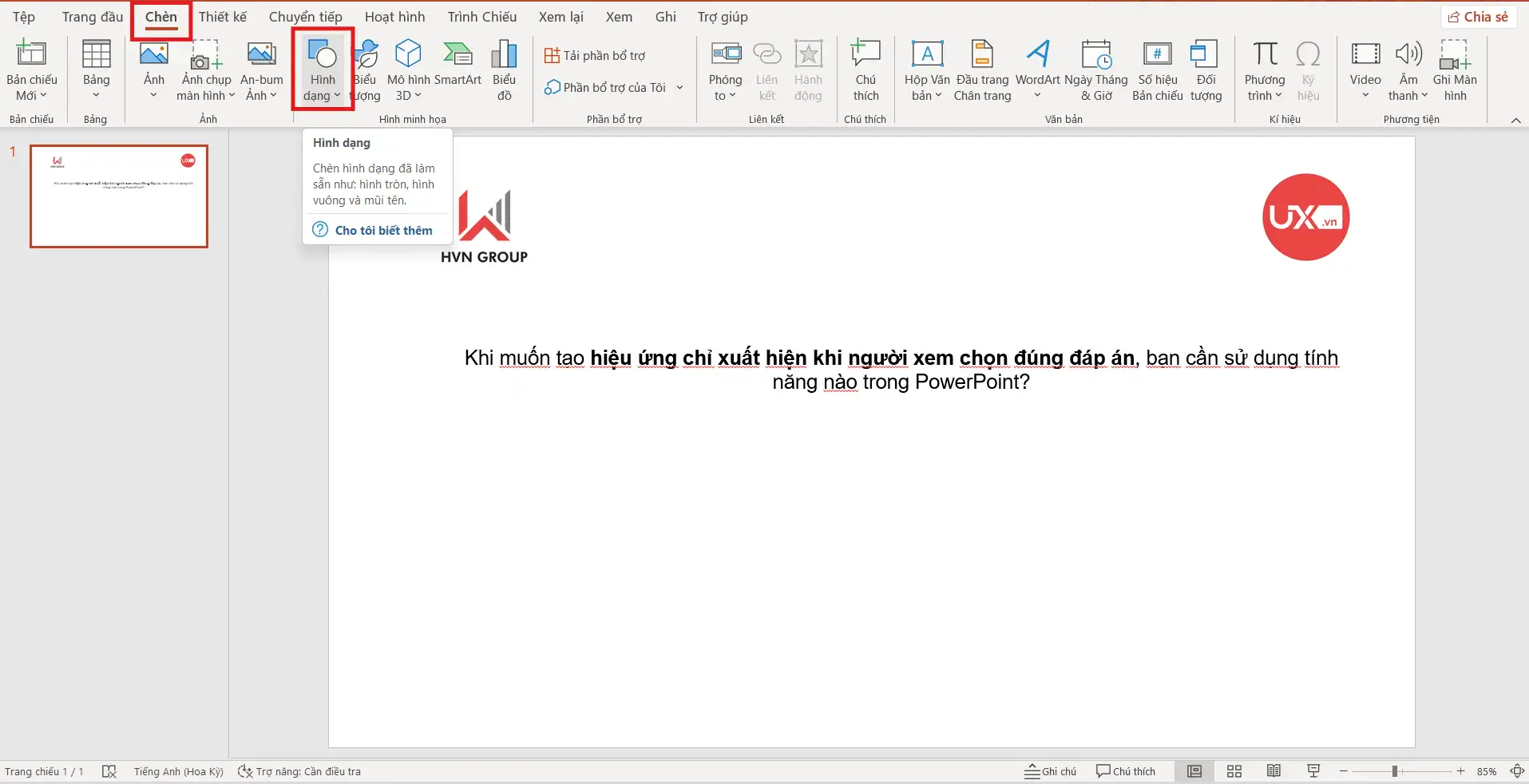Image resolution: width=1529 pixels, height=784 pixels.
Task: Click the 'Cho tôi biết thêm' link
Action: pyautogui.click(x=383, y=230)
